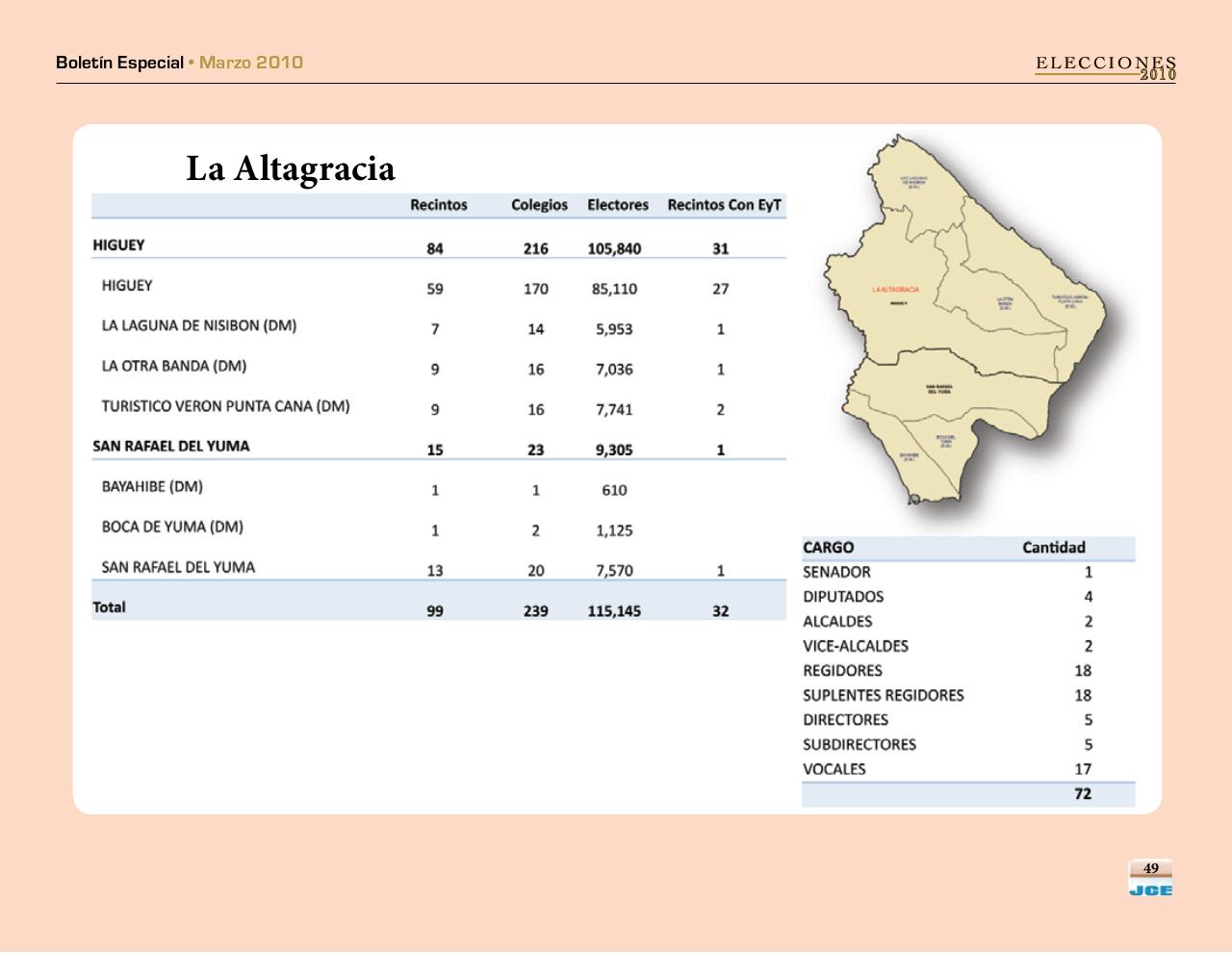Select the Colegios column header

point(539,205)
